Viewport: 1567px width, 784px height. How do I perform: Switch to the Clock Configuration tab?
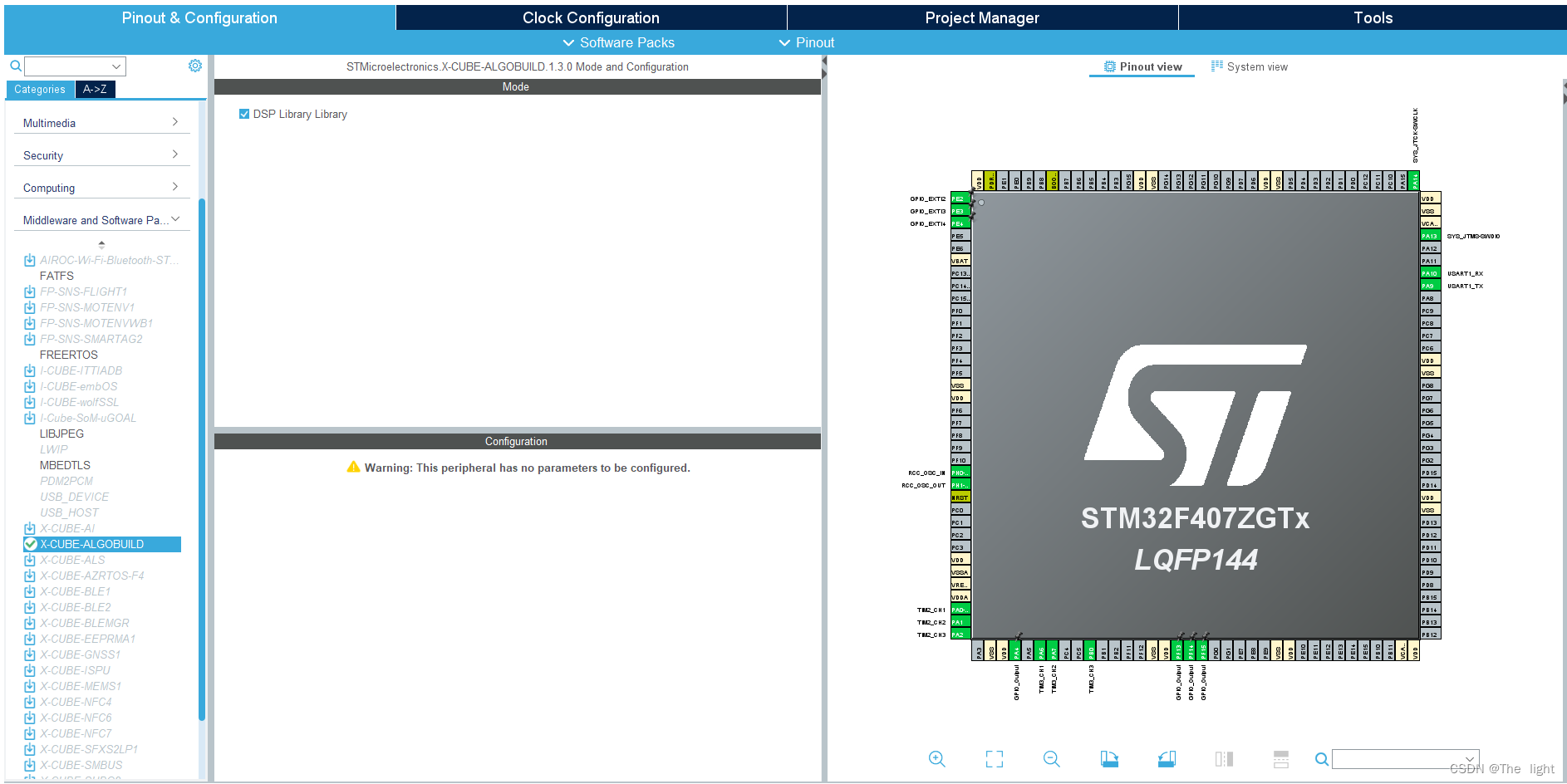coord(590,17)
